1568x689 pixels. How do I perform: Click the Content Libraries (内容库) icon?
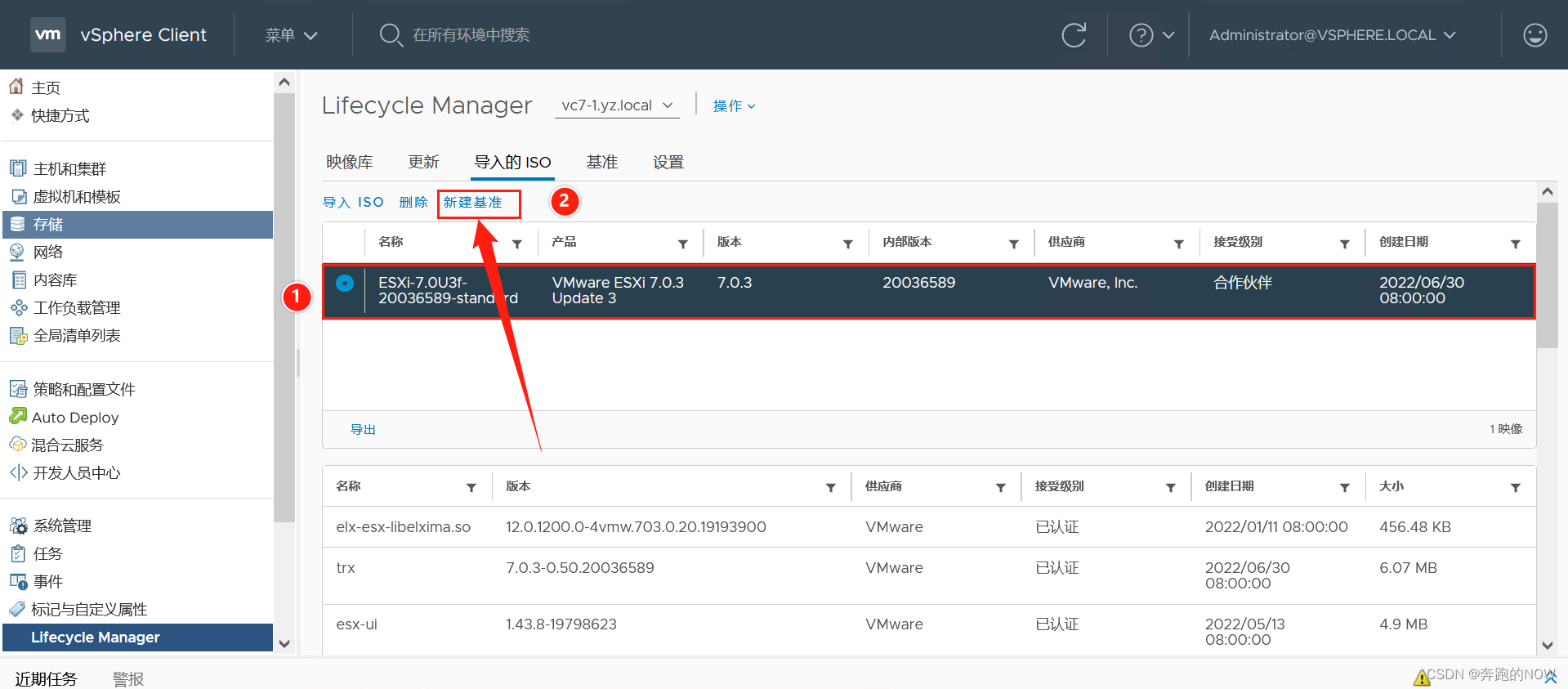(x=18, y=280)
